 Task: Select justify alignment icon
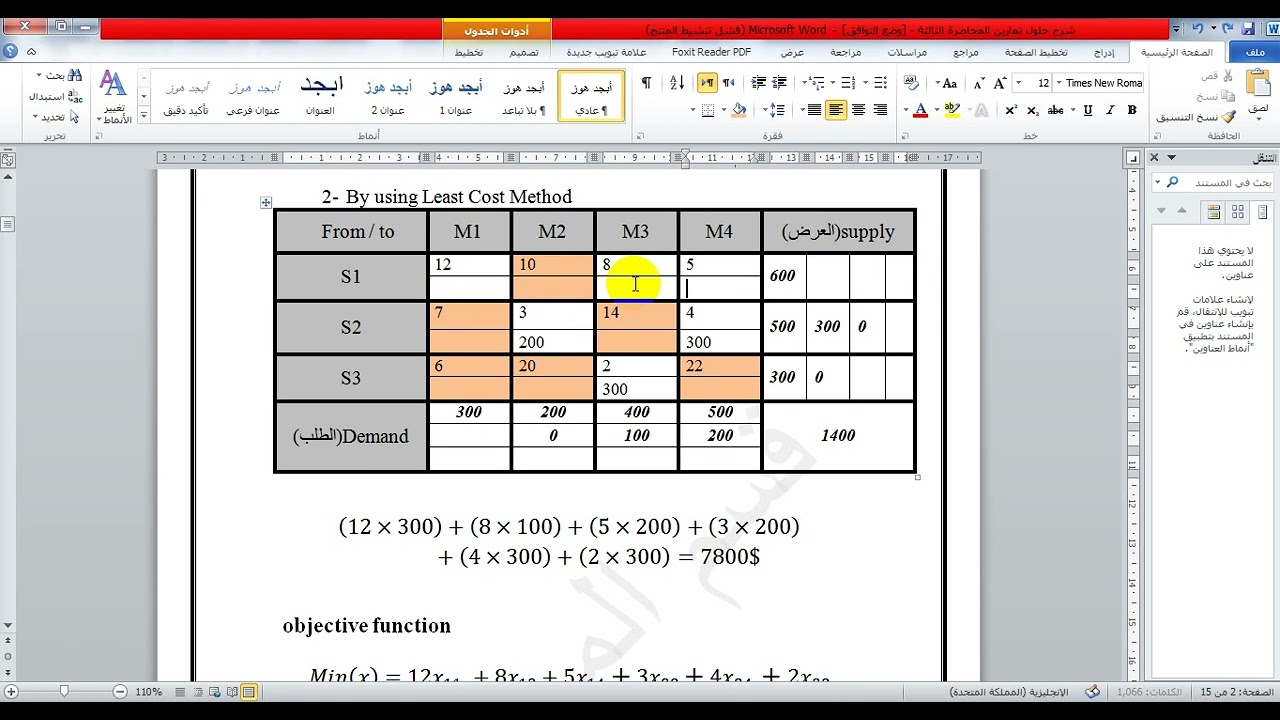814,110
